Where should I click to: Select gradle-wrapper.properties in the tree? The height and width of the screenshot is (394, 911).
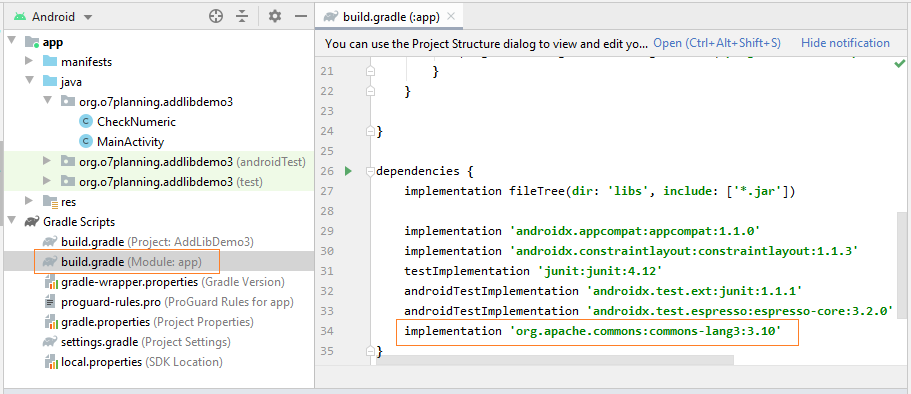[x=164, y=282]
